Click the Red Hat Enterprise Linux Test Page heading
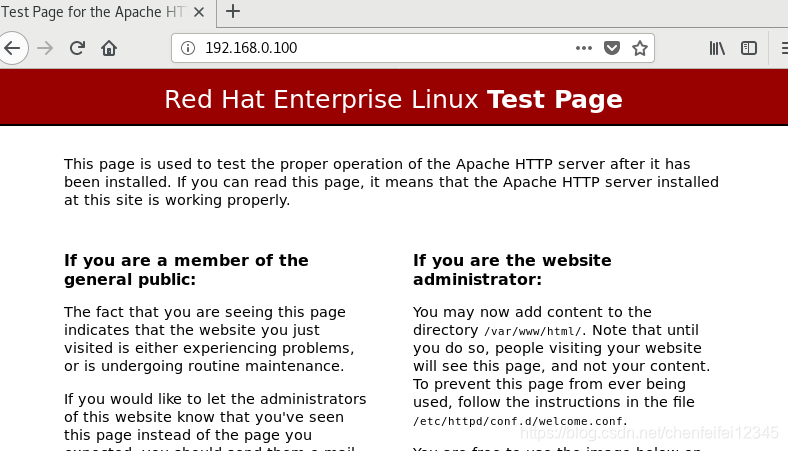The height and width of the screenshot is (451, 788). click(x=393, y=99)
